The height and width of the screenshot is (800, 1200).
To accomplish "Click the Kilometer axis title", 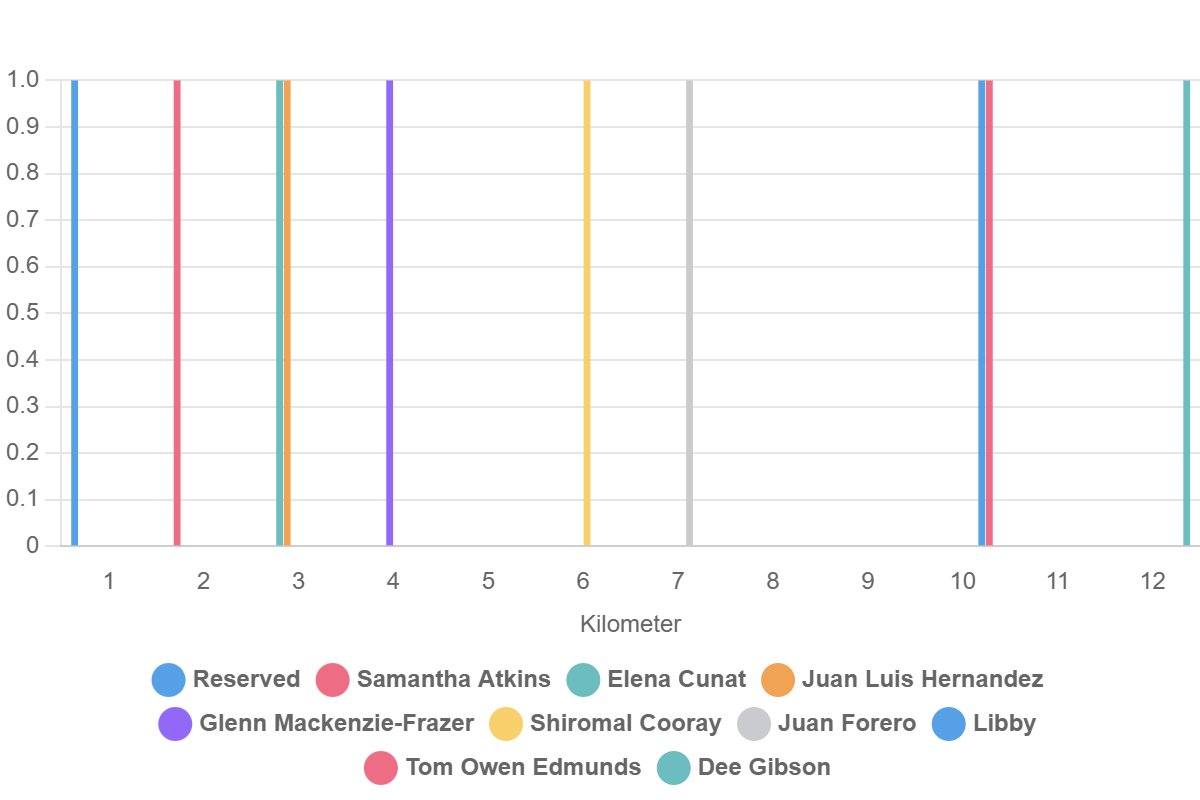I will pos(630,625).
